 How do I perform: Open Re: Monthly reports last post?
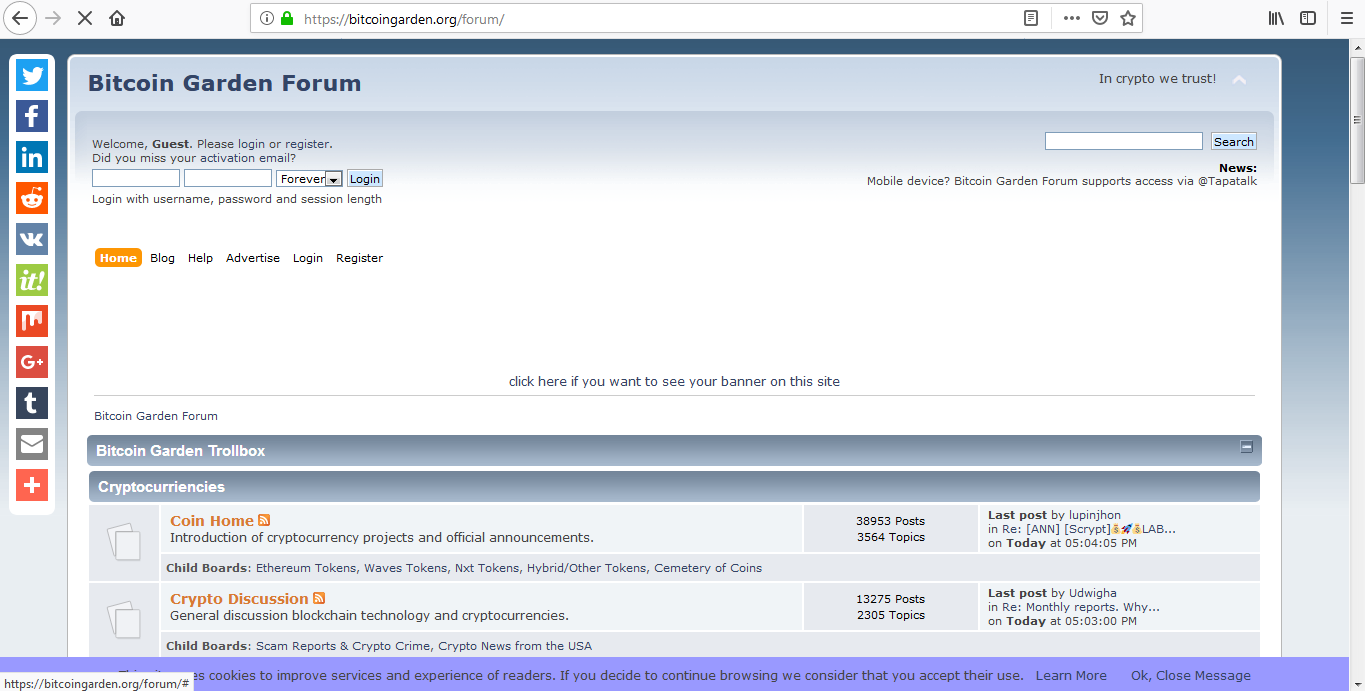1080,607
